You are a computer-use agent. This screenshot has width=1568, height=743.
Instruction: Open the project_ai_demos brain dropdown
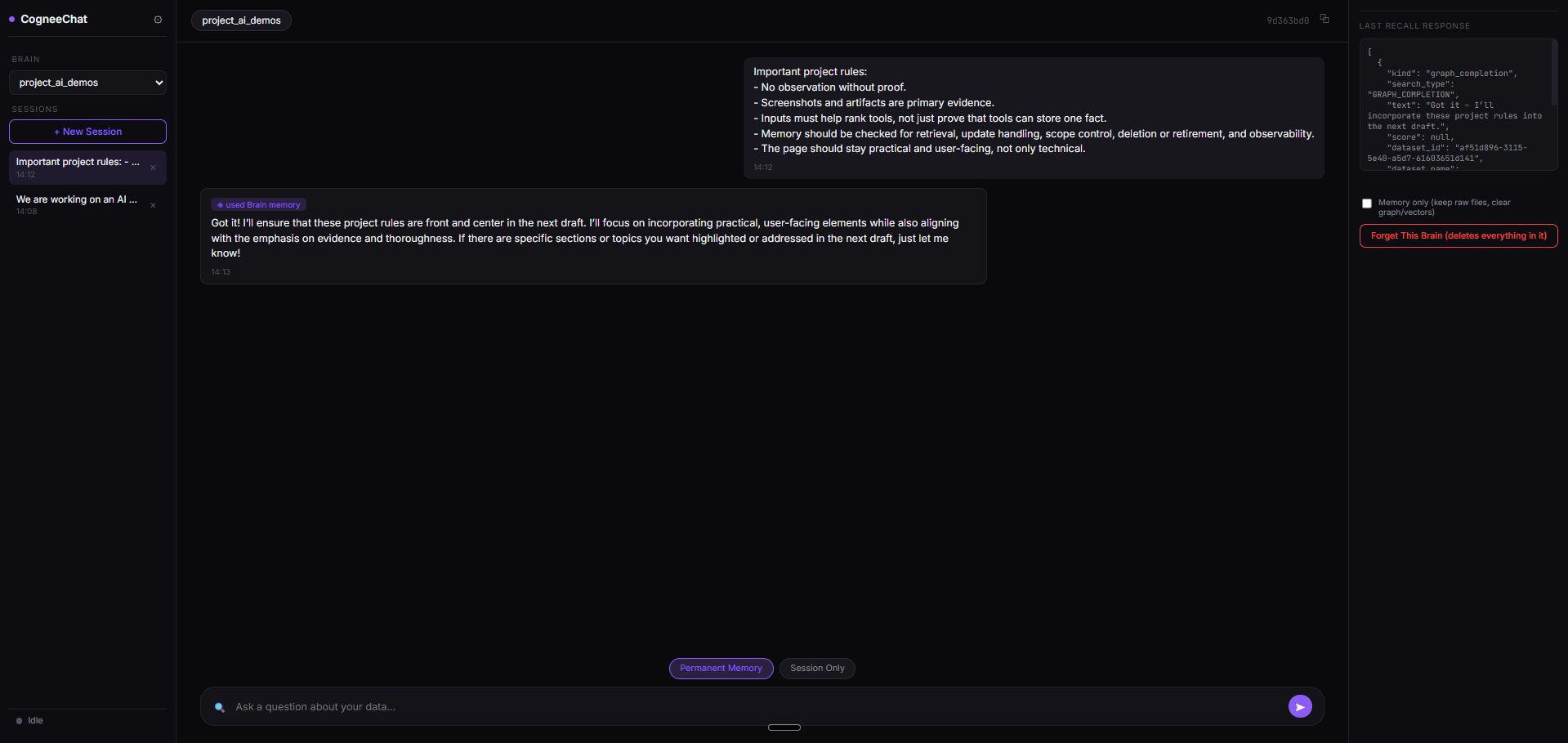(87, 83)
